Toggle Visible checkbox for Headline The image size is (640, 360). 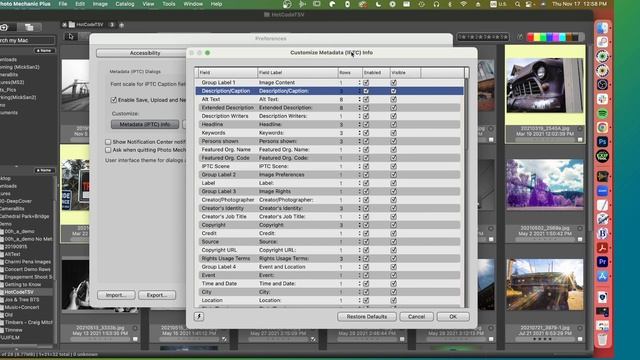(393, 124)
